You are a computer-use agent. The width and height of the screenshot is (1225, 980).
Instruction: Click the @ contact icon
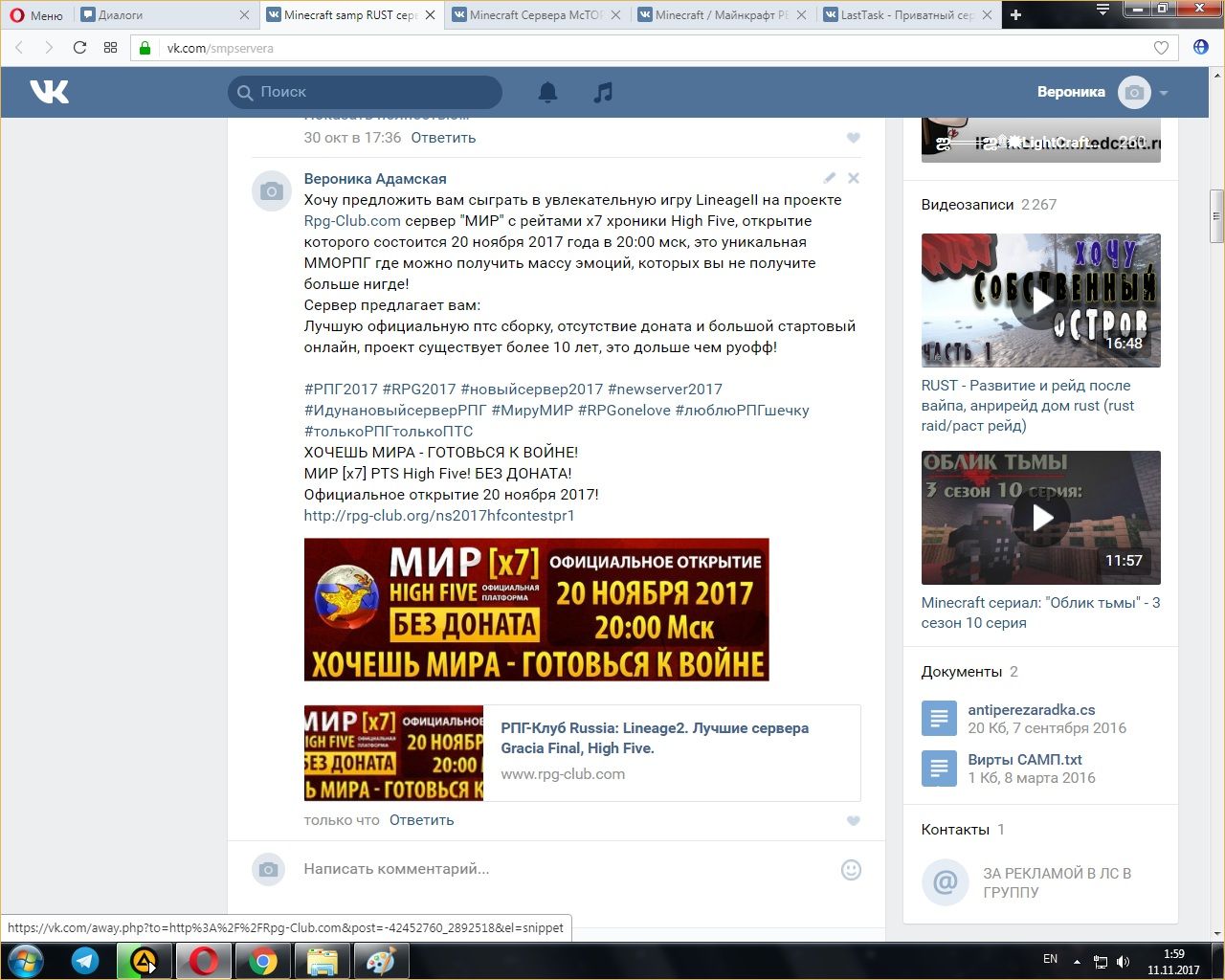pos(945,881)
